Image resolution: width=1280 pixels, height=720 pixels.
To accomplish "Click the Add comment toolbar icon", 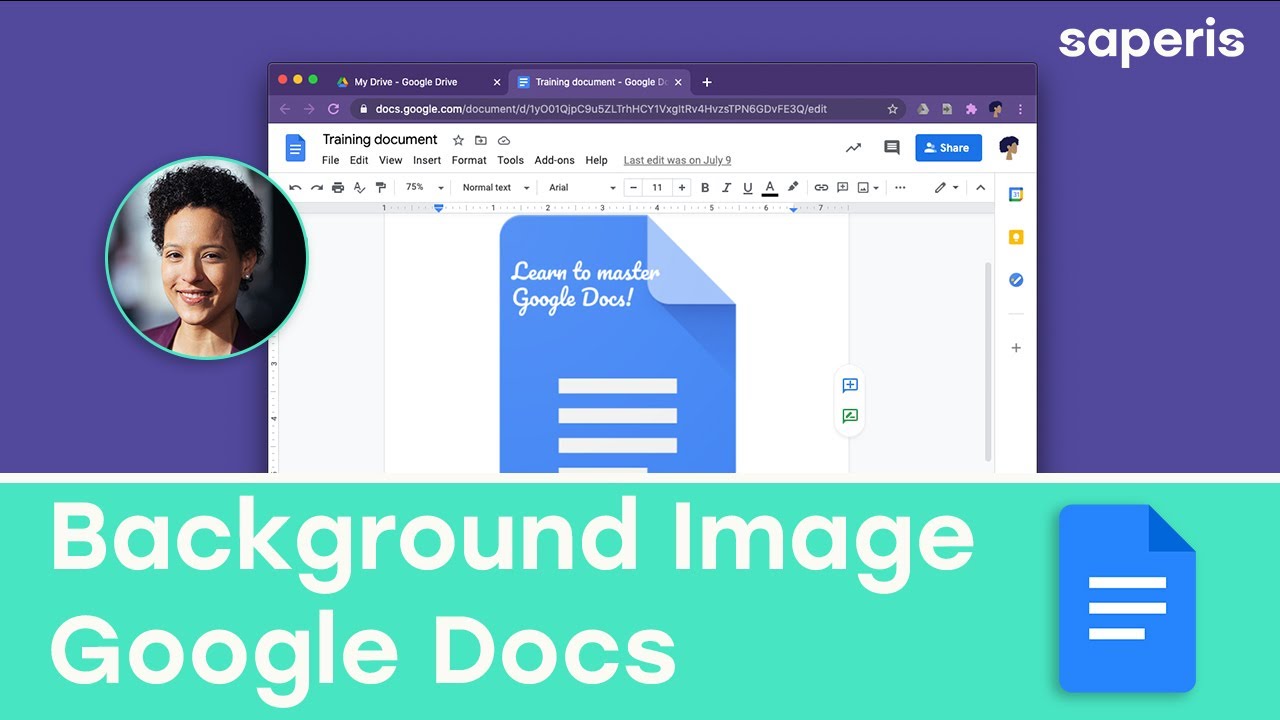I will point(842,187).
